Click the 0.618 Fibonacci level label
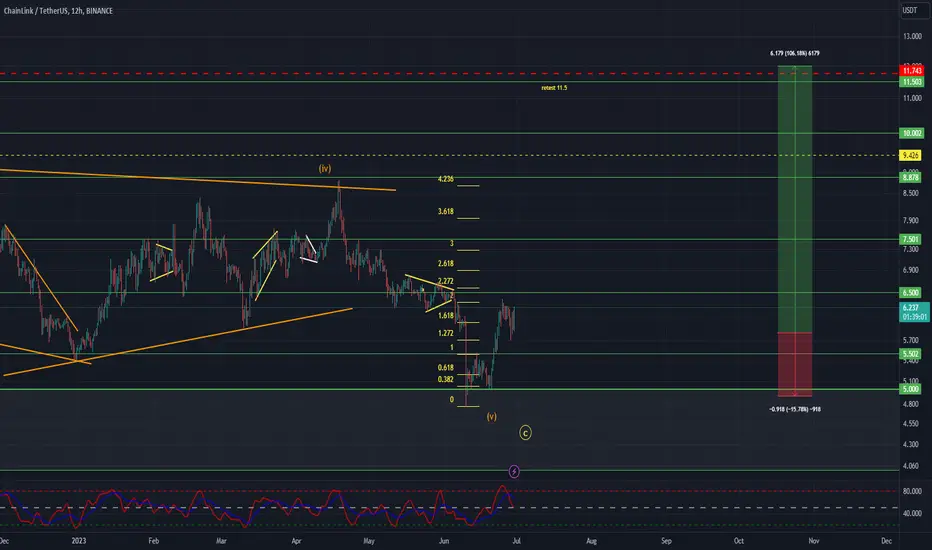This screenshot has height=550, width=932. [446, 367]
